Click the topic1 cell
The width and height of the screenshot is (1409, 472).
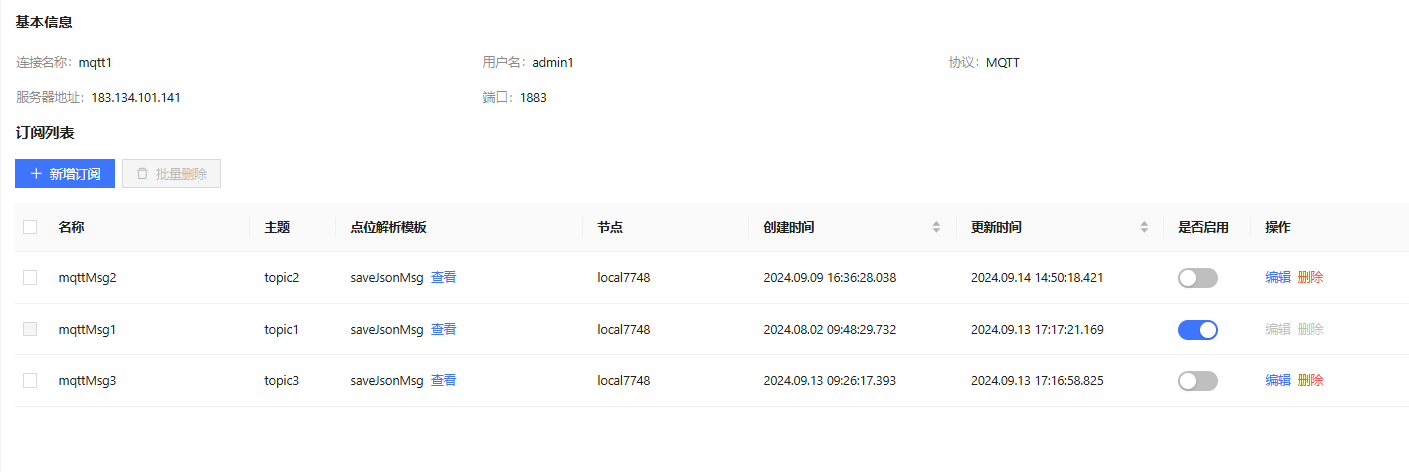282,329
